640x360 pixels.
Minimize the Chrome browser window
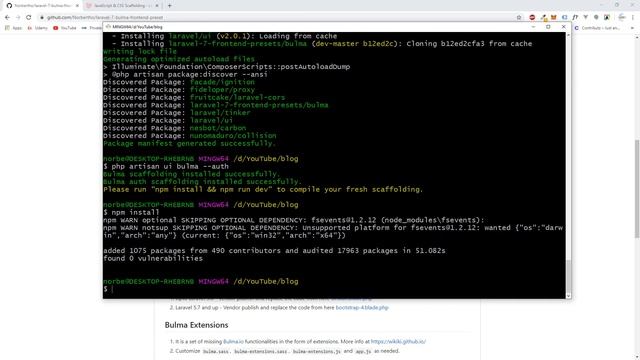point(601,5)
